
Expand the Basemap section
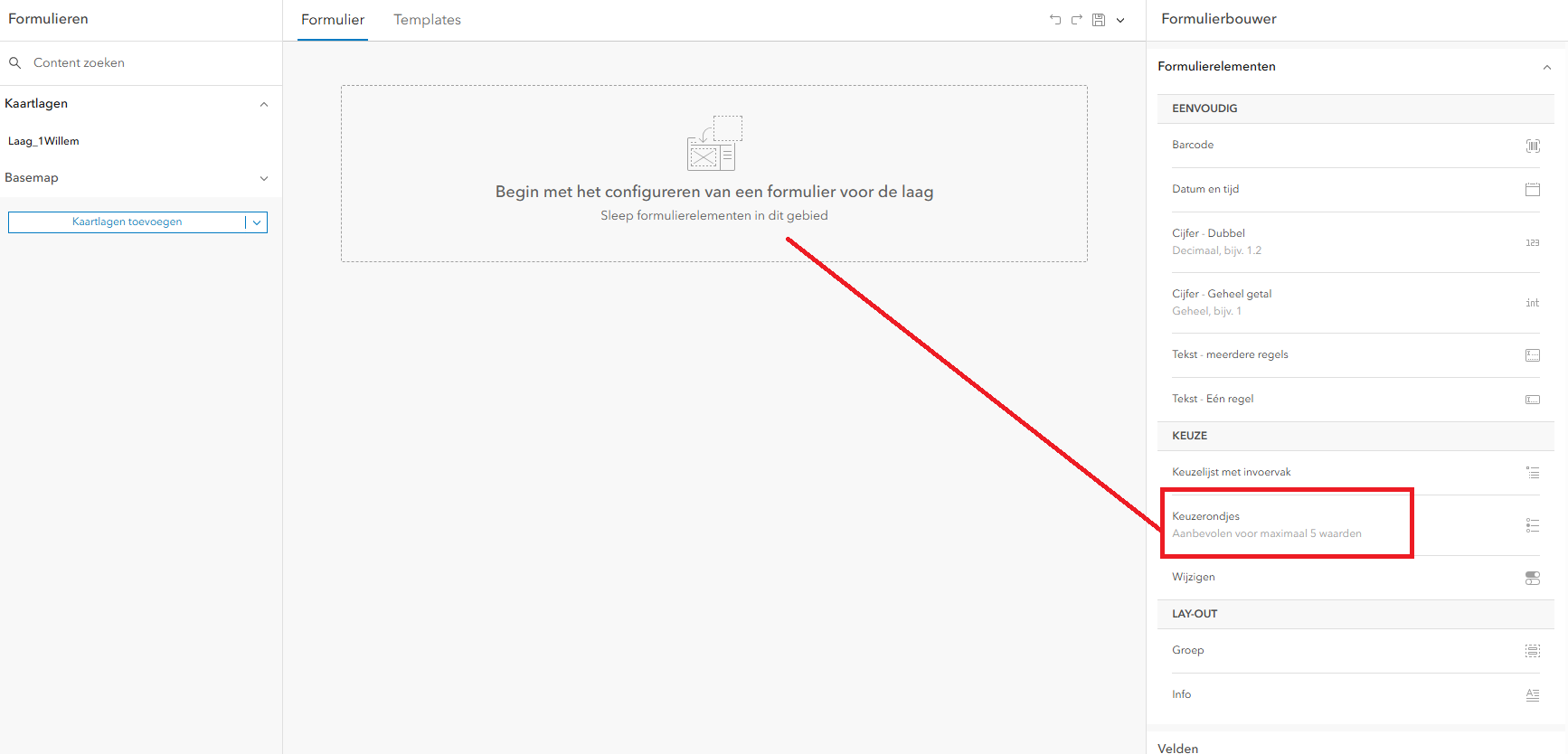(264, 178)
